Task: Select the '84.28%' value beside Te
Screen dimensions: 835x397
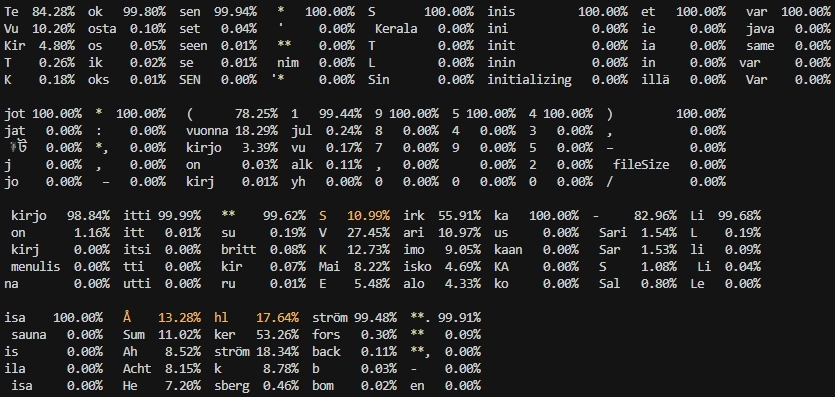Action: tap(53, 11)
